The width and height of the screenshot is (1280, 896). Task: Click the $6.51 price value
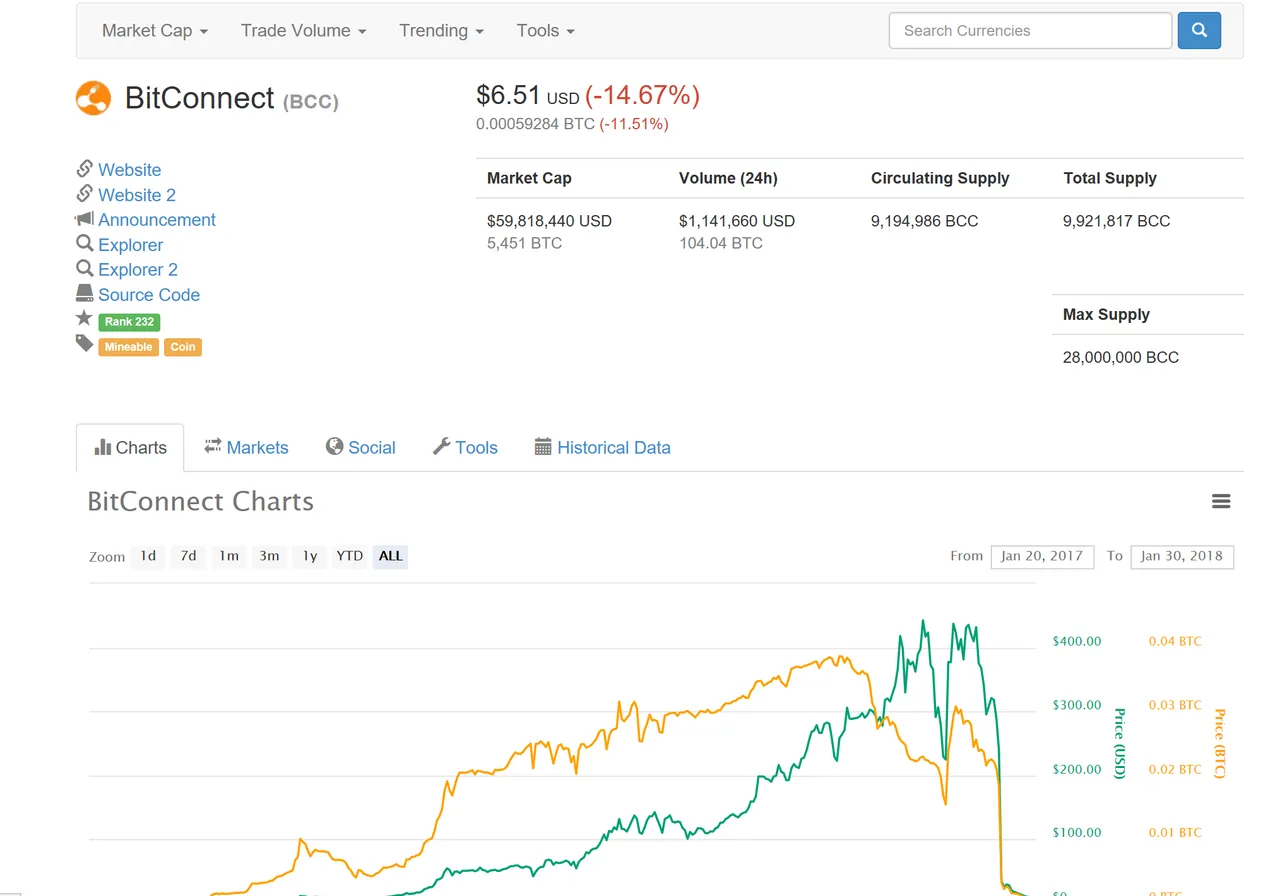508,95
